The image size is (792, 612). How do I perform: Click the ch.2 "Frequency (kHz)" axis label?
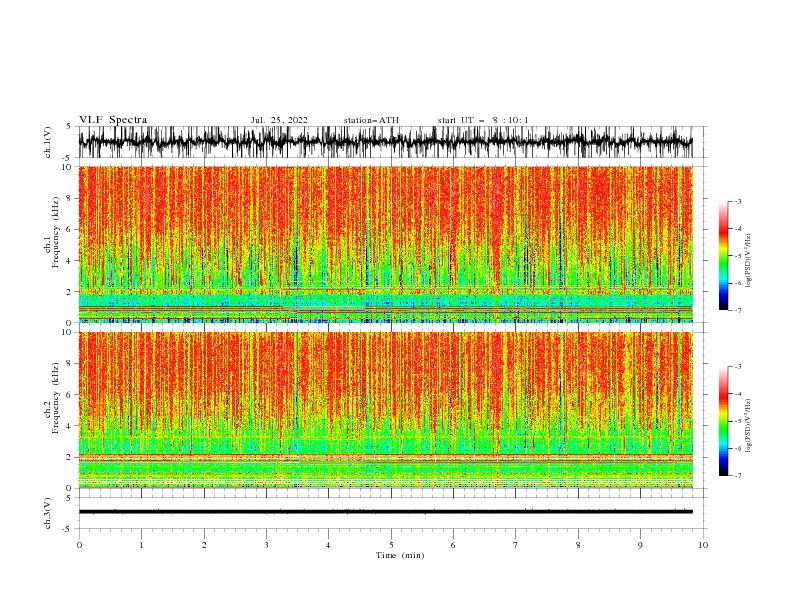56,398
